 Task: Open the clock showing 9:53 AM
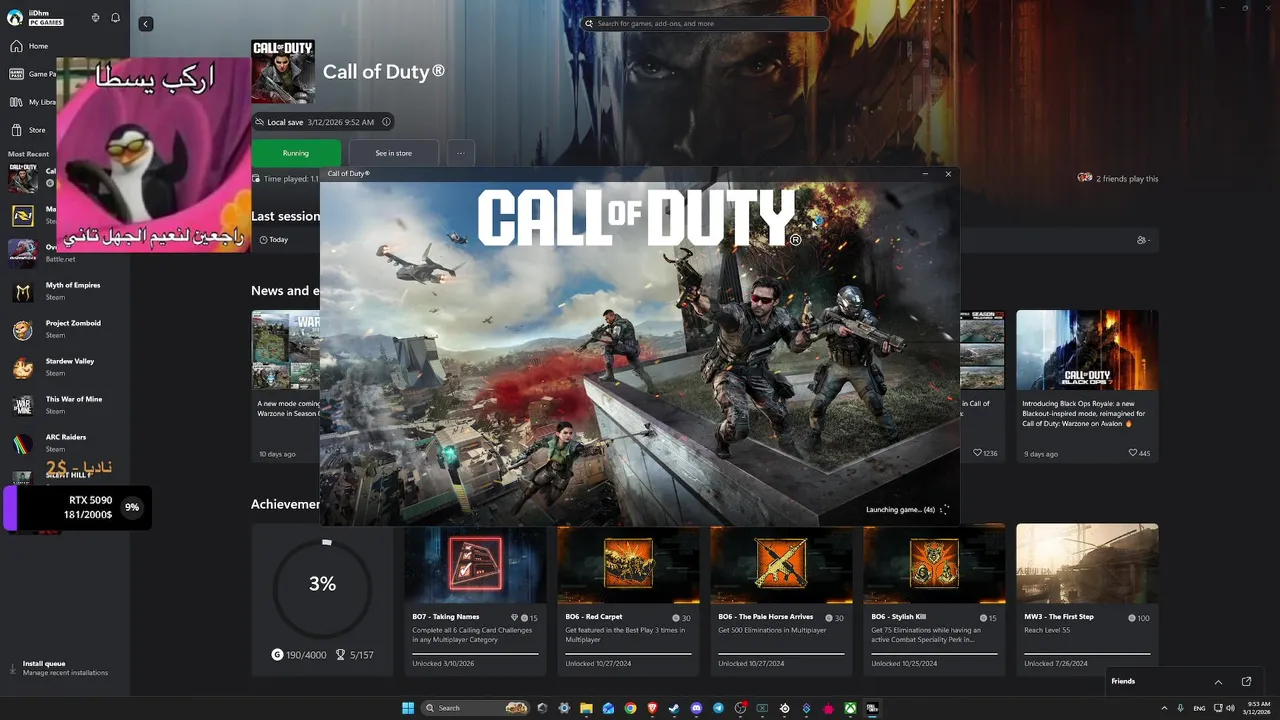[x=1257, y=708]
